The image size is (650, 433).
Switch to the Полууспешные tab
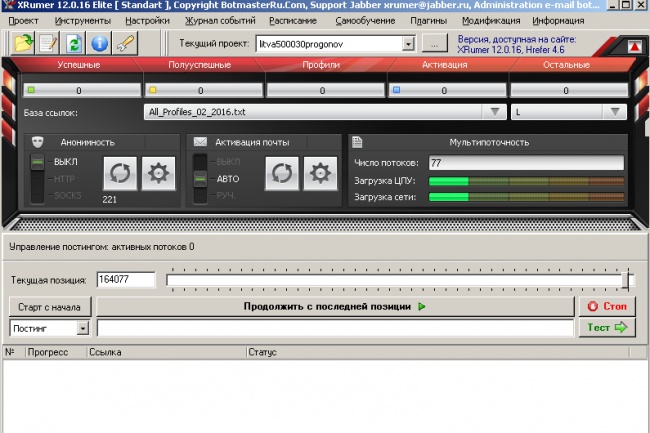[x=199, y=65]
